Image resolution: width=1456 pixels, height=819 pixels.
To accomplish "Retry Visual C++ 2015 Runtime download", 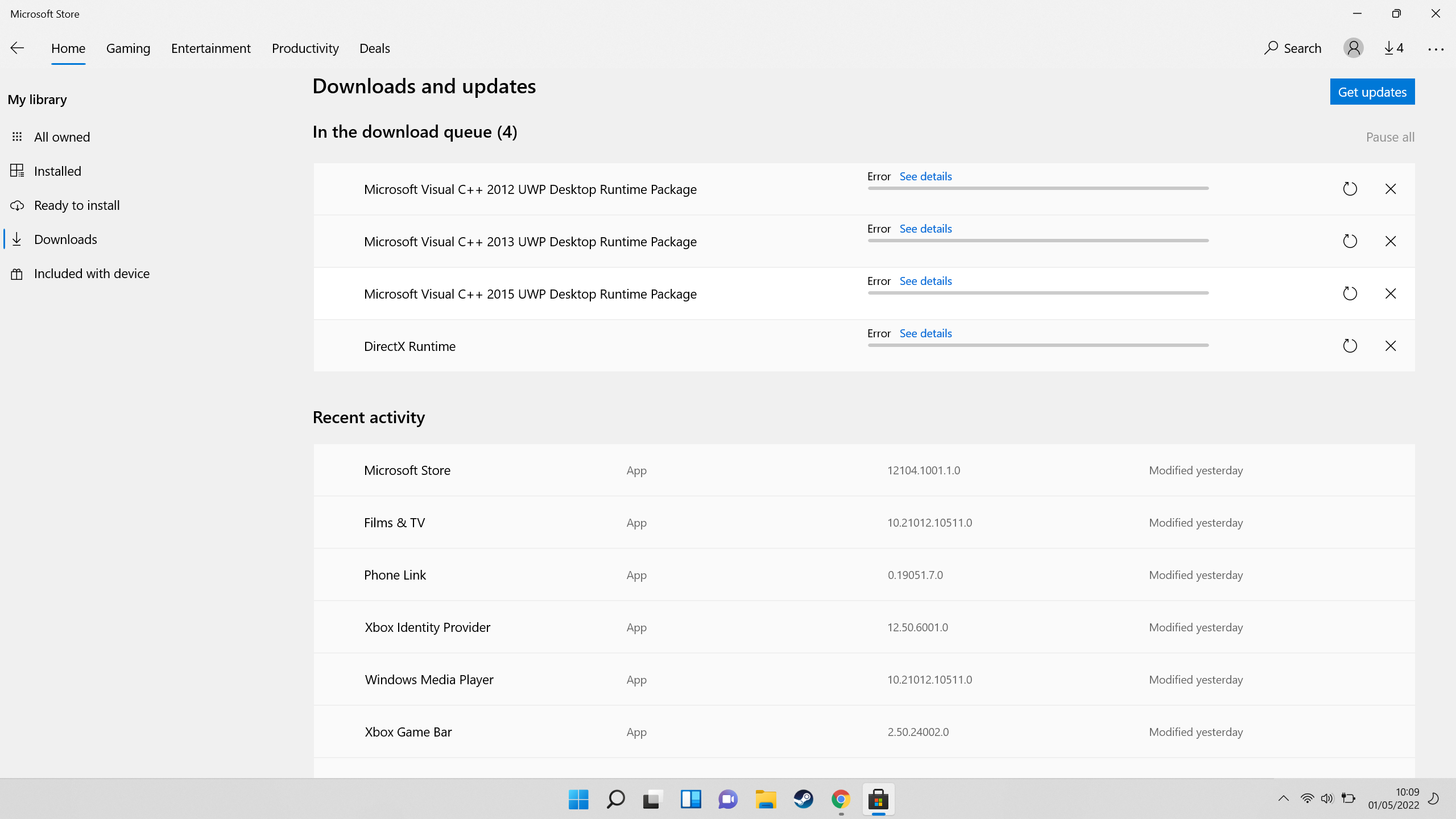I will coord(1350,293).
